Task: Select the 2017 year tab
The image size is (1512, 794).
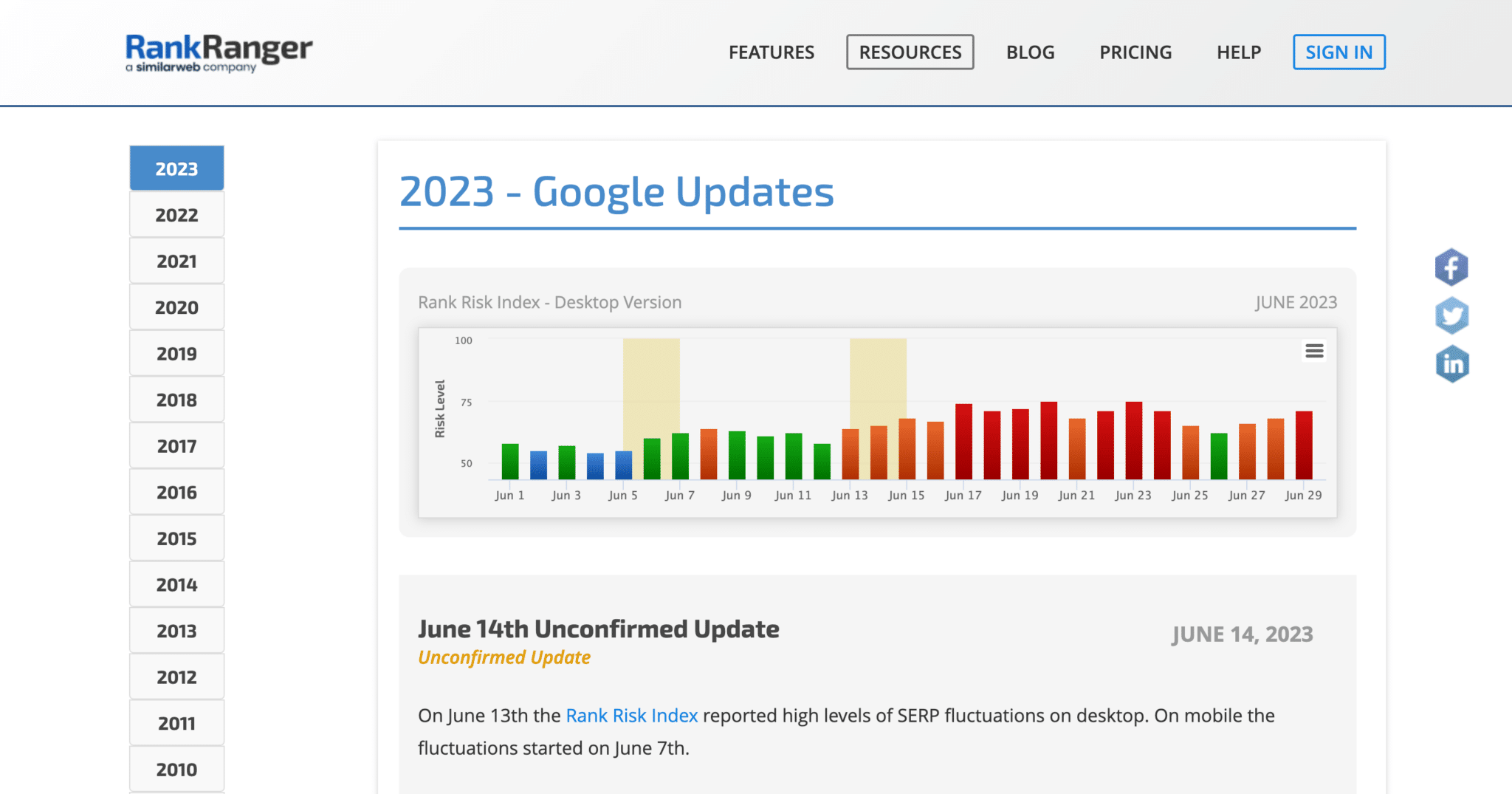Action: pyautogui.click(x=177, y=446)
